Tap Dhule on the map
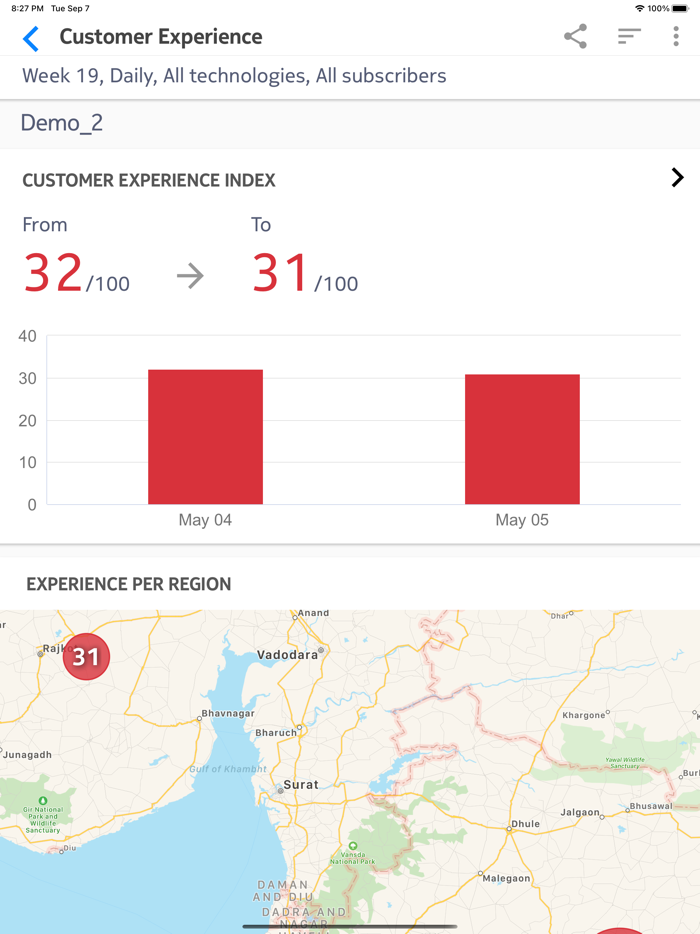The height and width of the screenshot is (934, 700). (525, 824)
